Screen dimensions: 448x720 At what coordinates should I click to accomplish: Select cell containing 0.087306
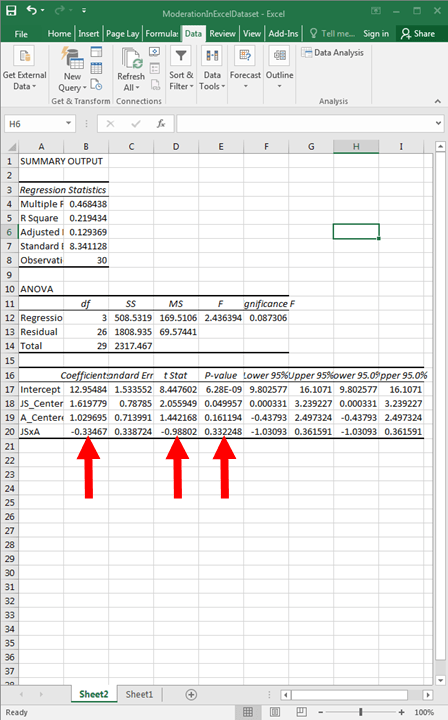[267, 318]
